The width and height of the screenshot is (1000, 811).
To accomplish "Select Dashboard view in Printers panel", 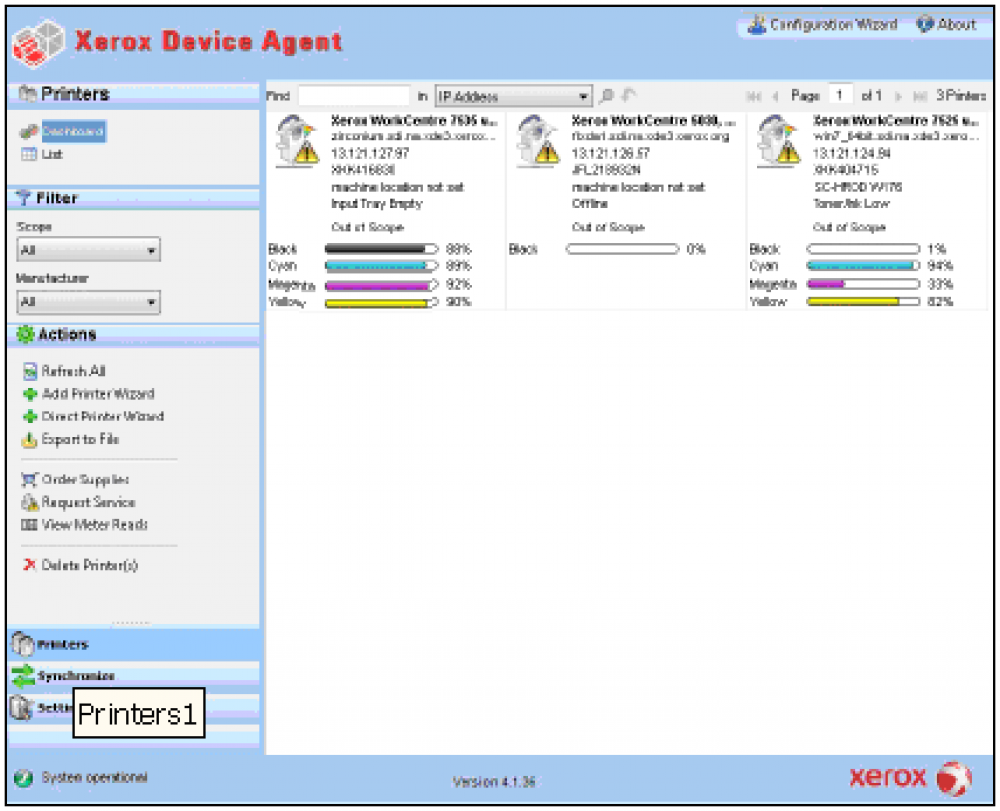I will [74, 131].
